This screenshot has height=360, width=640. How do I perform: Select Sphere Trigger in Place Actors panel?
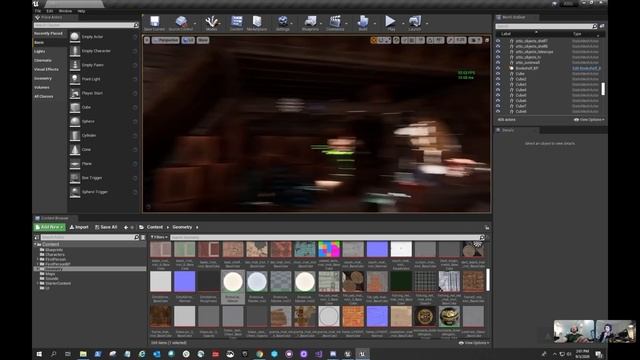click(103, 192)
